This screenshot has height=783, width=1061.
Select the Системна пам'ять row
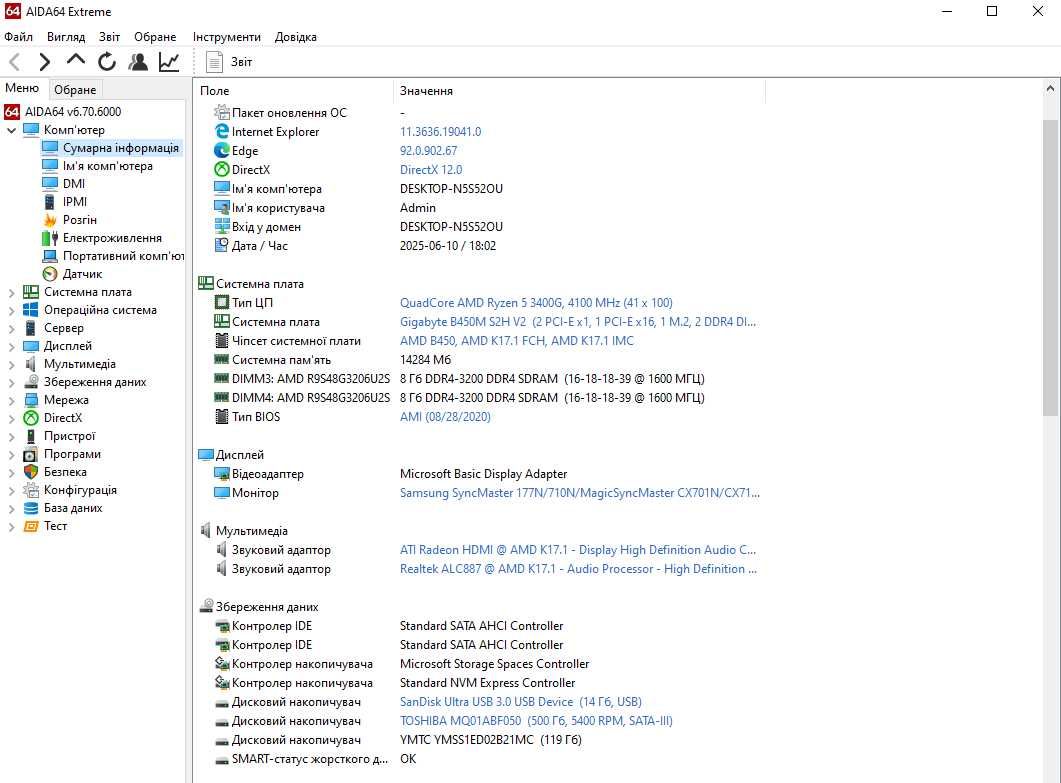tap(480, 360)
